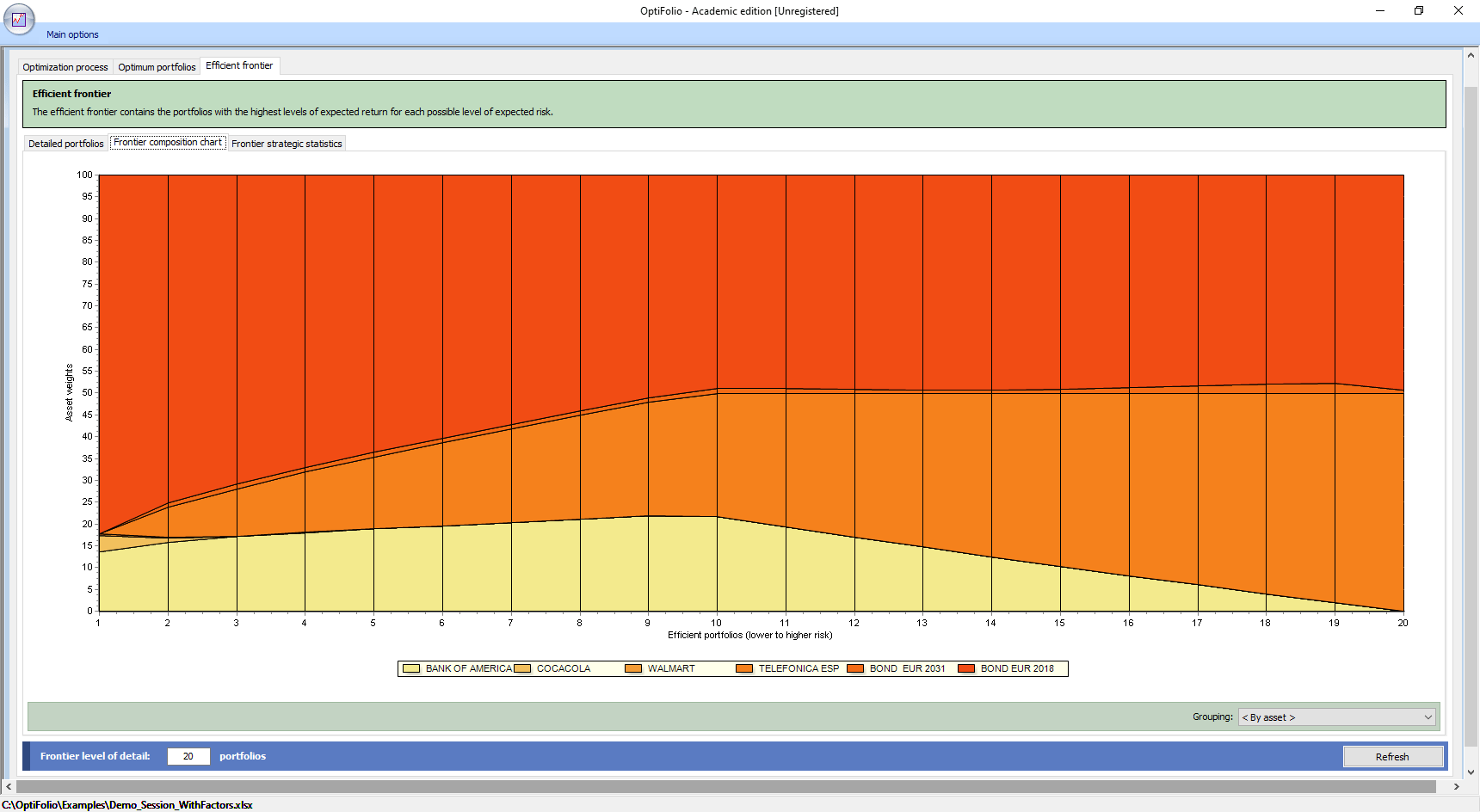The image size is (1480, 812).
Task: Click TELEFONICA ESP legend swatch
Action: [744, 668]
